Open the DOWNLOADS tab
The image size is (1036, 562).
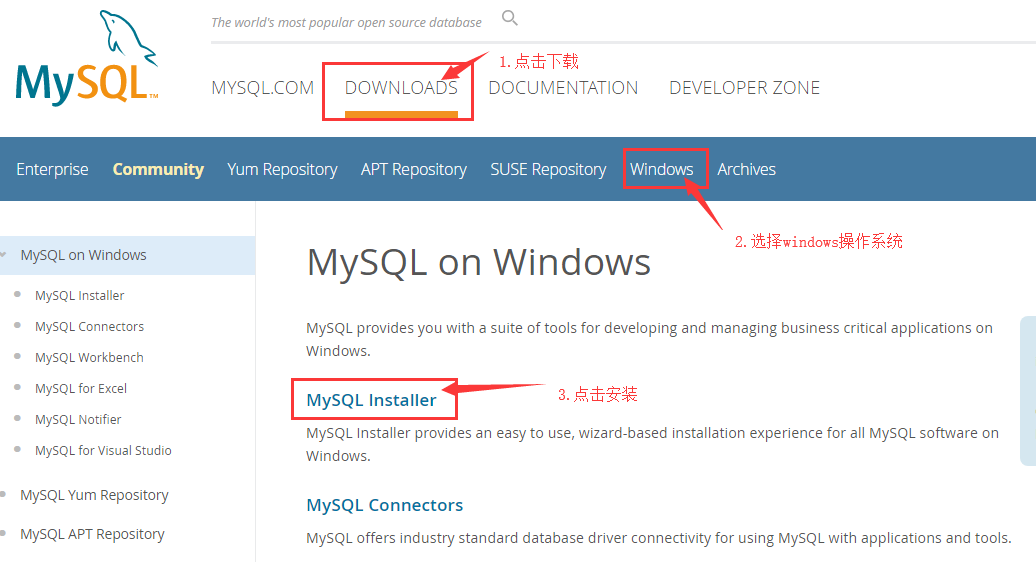click(x=401, y=88)
